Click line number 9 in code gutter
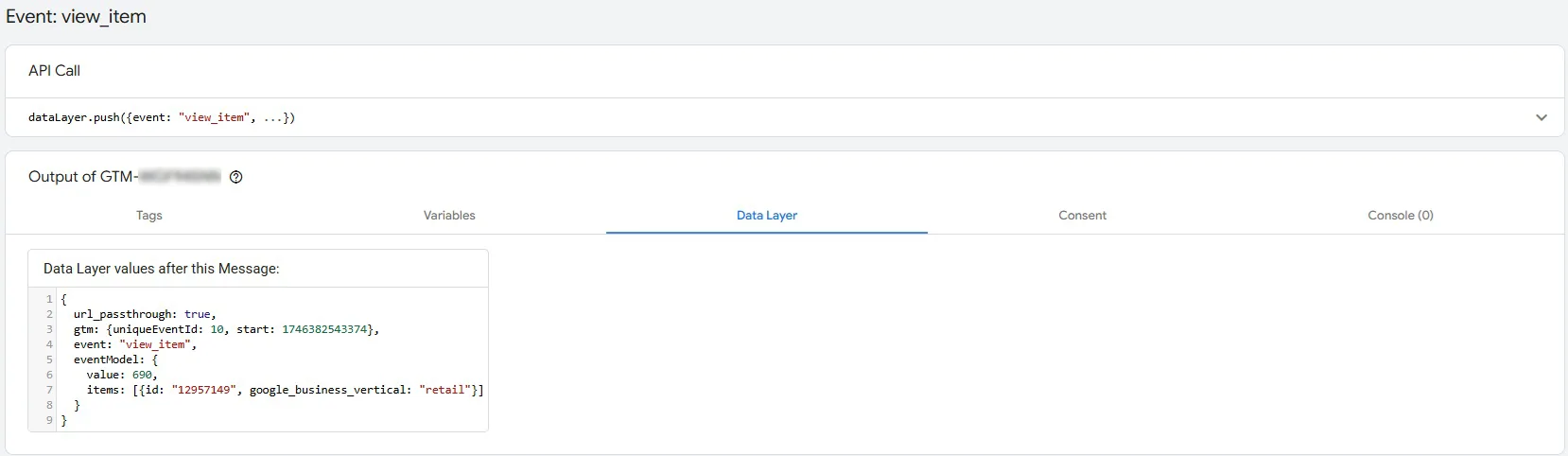 (x=49, y=420)
